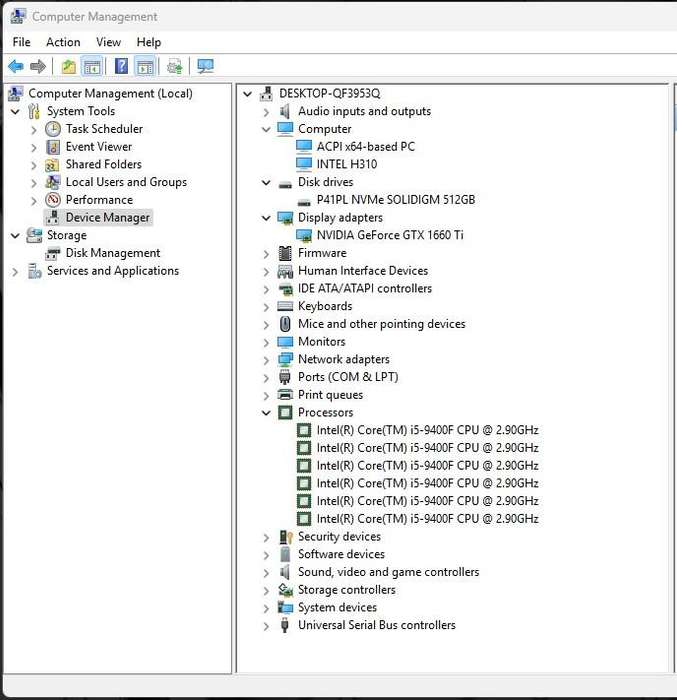Click the Keyboards icon
Viewport: 677px width, 700px height.
(285, 306)
